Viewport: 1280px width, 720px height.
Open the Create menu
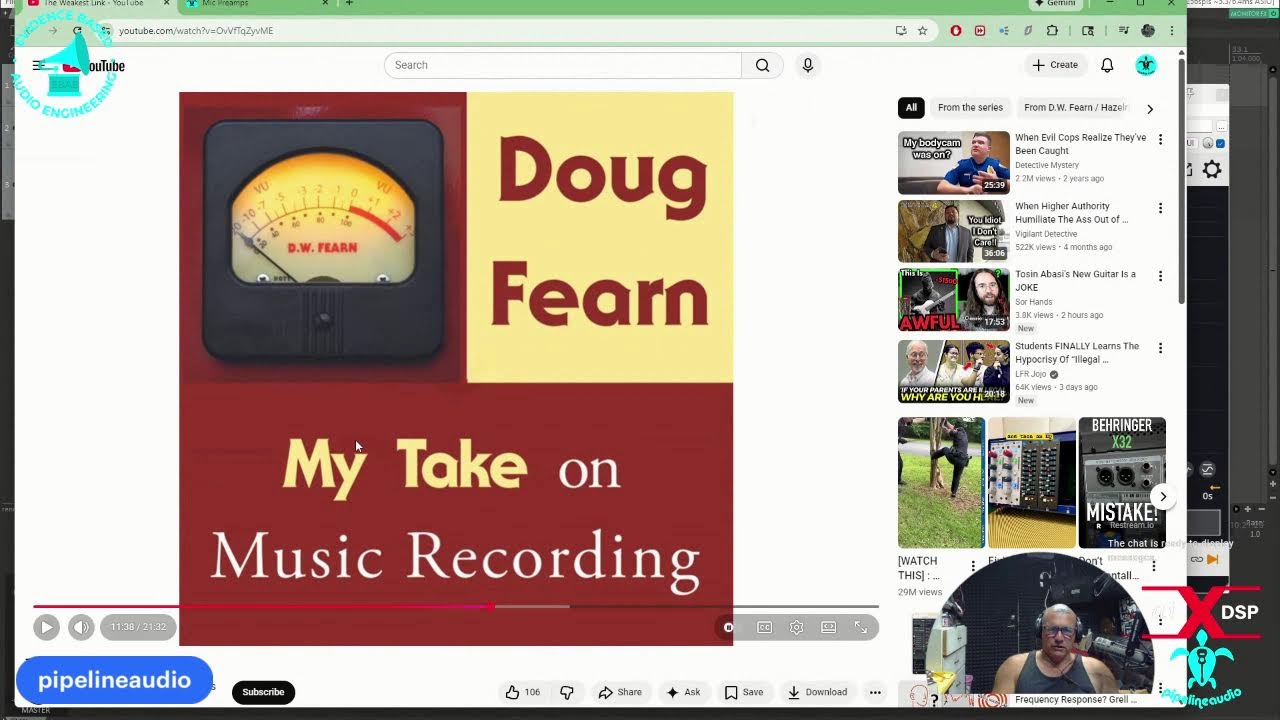point(1056,65)
